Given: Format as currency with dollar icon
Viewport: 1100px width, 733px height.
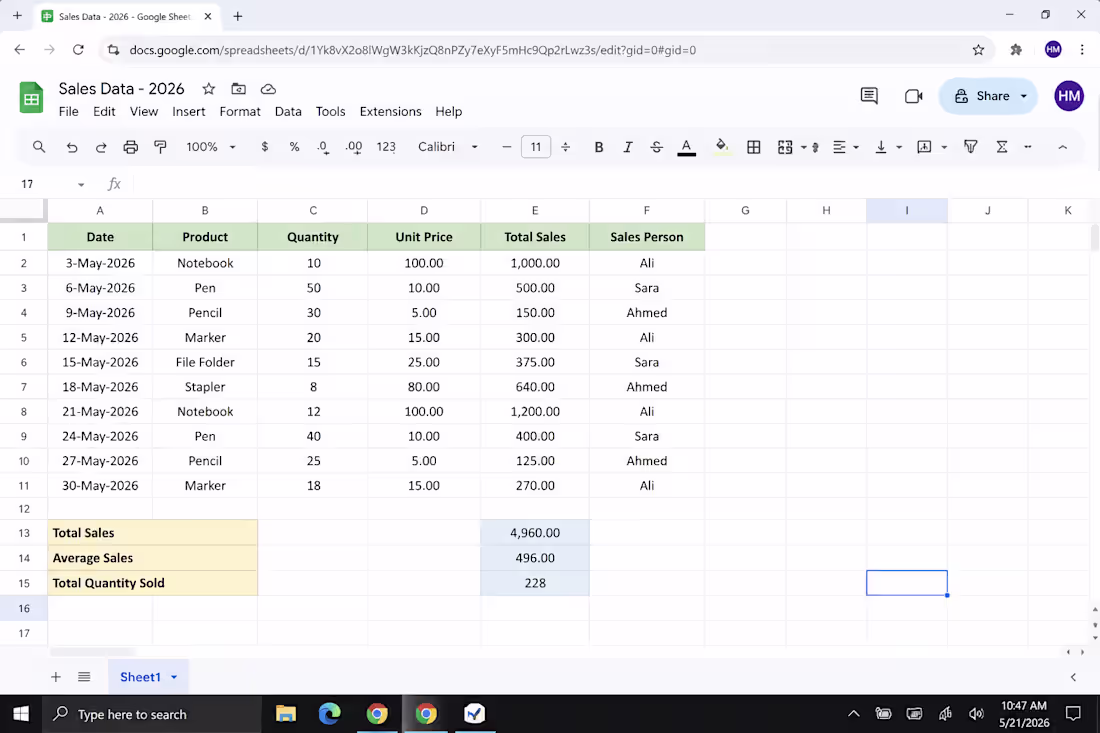Looking at the screenshot, I should tap(264, 147).
